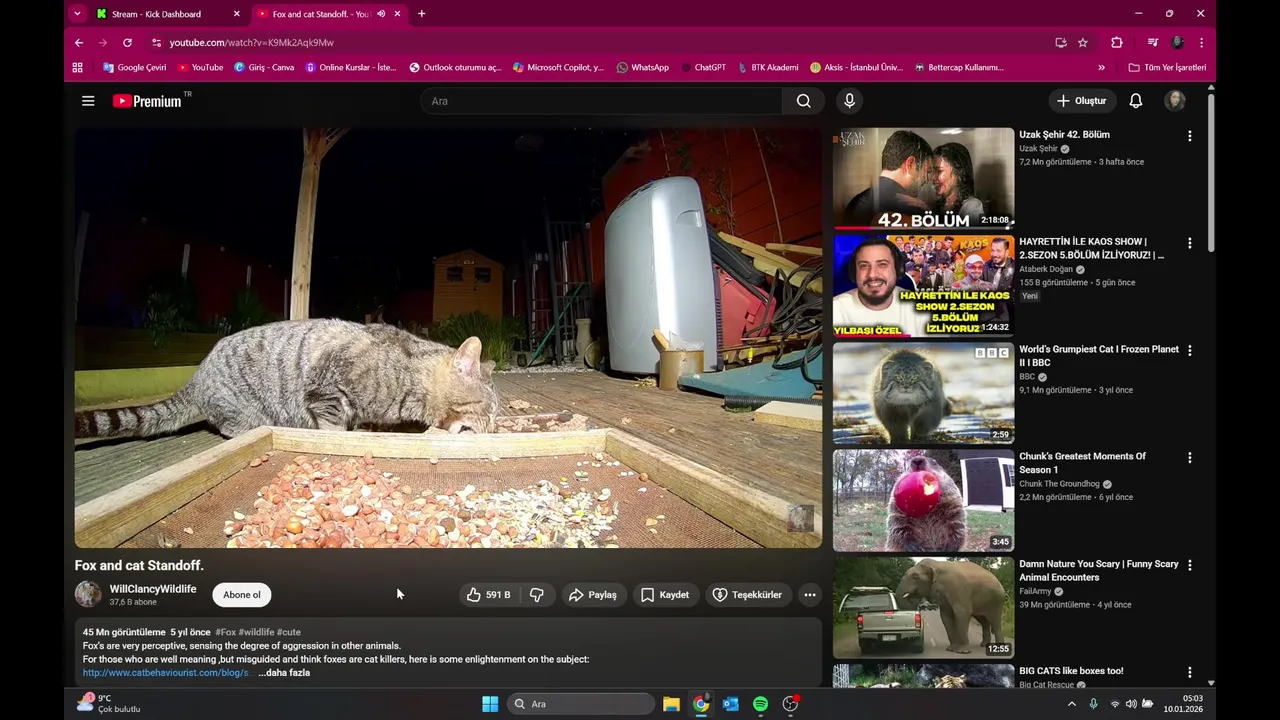Click the search magnifier button

(803, 101)
